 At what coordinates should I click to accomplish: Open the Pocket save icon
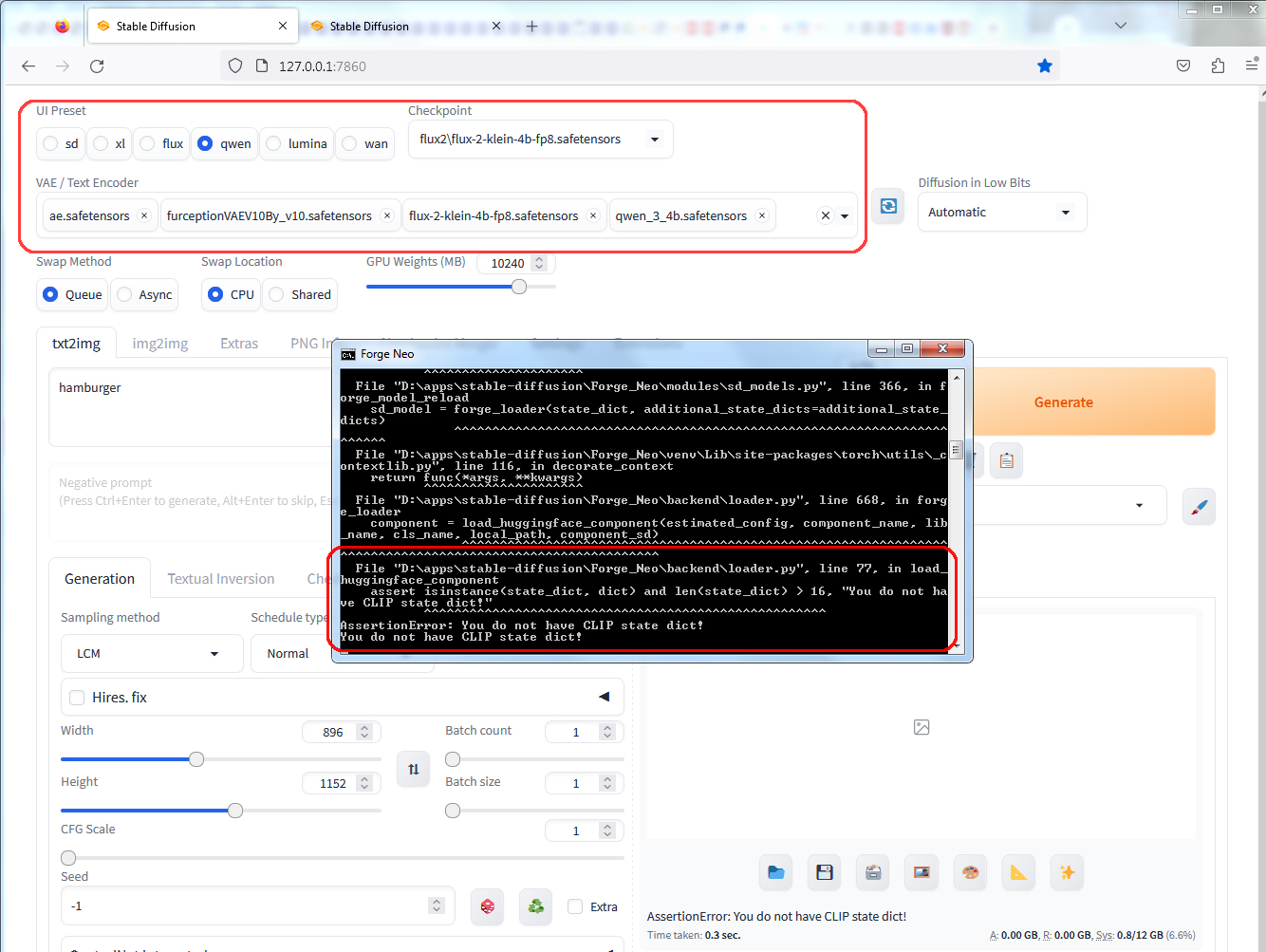1183,65
